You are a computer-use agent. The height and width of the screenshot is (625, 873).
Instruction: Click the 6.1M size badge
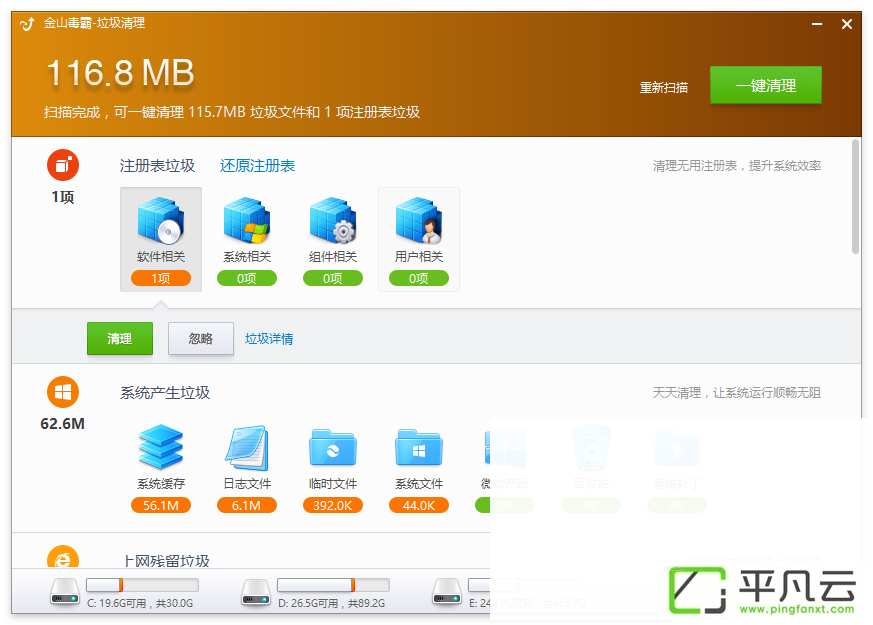pos(247,505)
